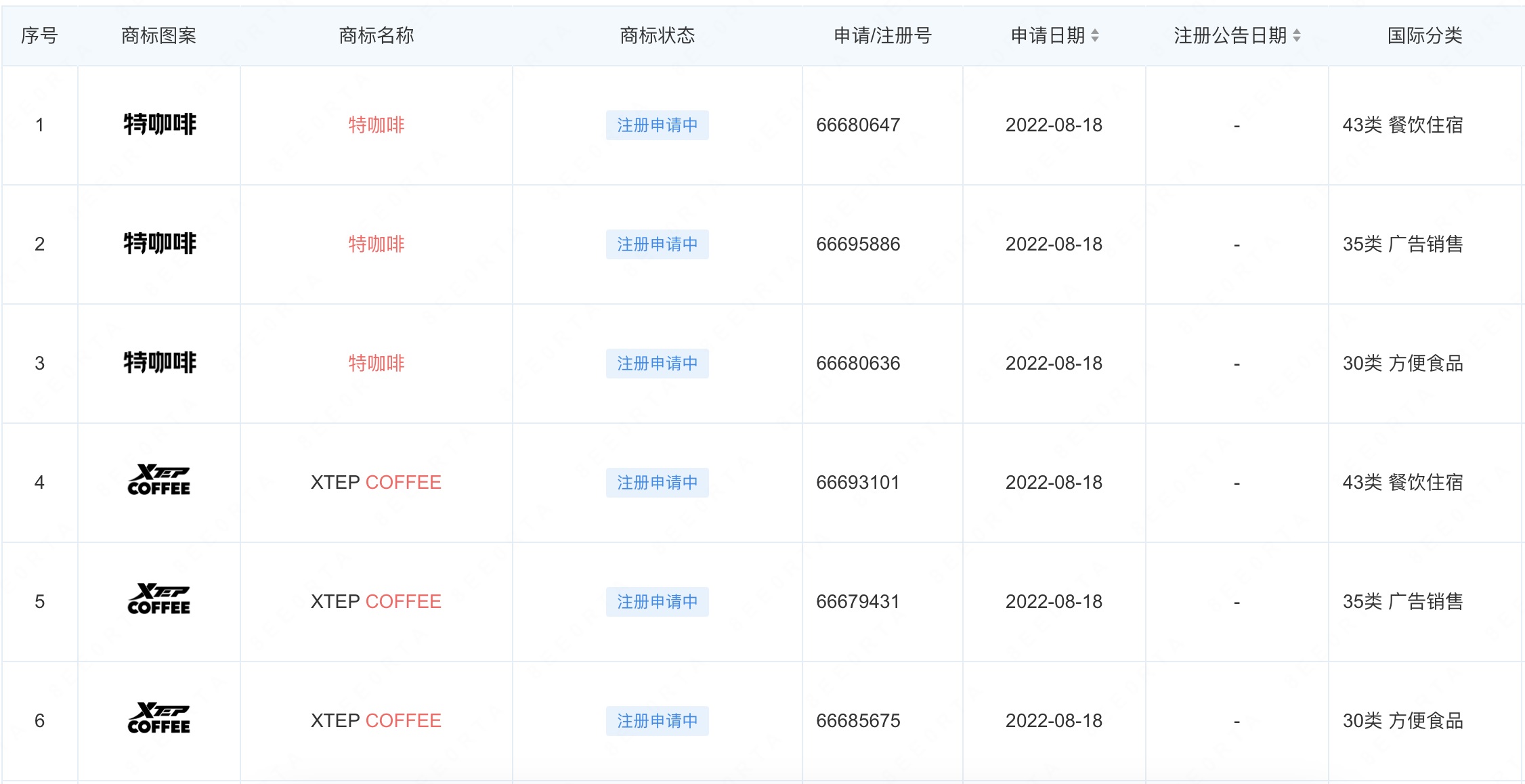Viewport: 1525px width, 784px height.
Task: Open XTEP COFFEE link for 43类 餐饮住宿
Action: click(x=376, y=483)
